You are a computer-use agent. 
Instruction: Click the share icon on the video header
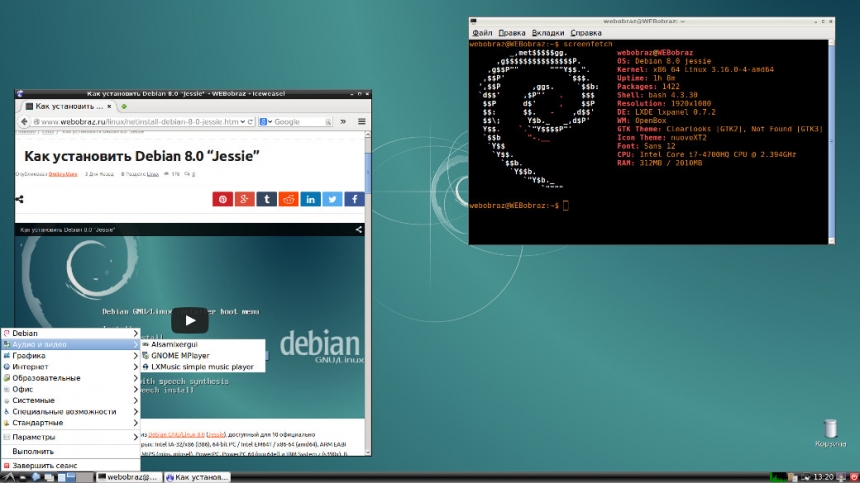(x=359, y=229)
